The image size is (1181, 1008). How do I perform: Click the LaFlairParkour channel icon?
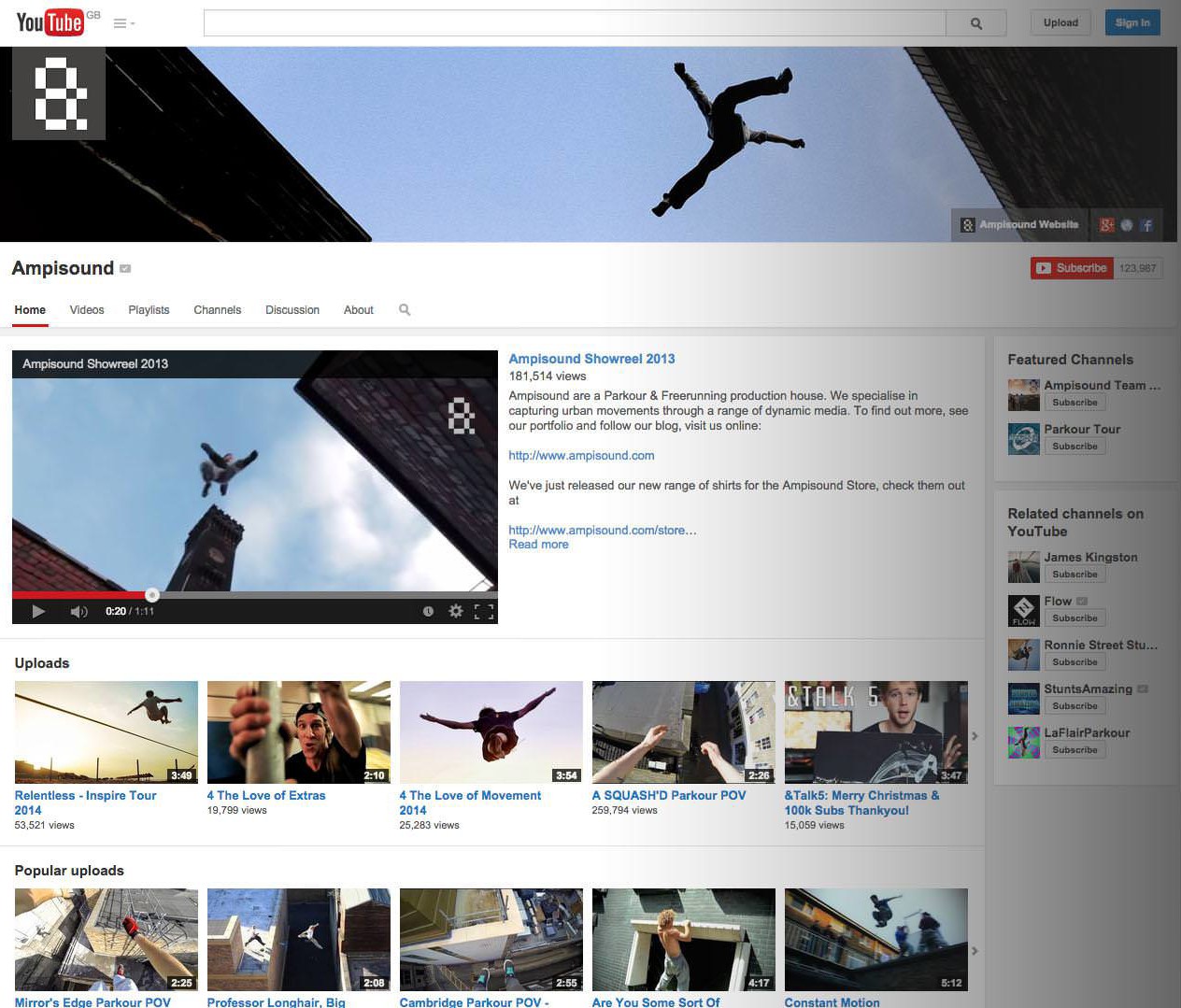pyautogui.click(x=1024, y=743)
